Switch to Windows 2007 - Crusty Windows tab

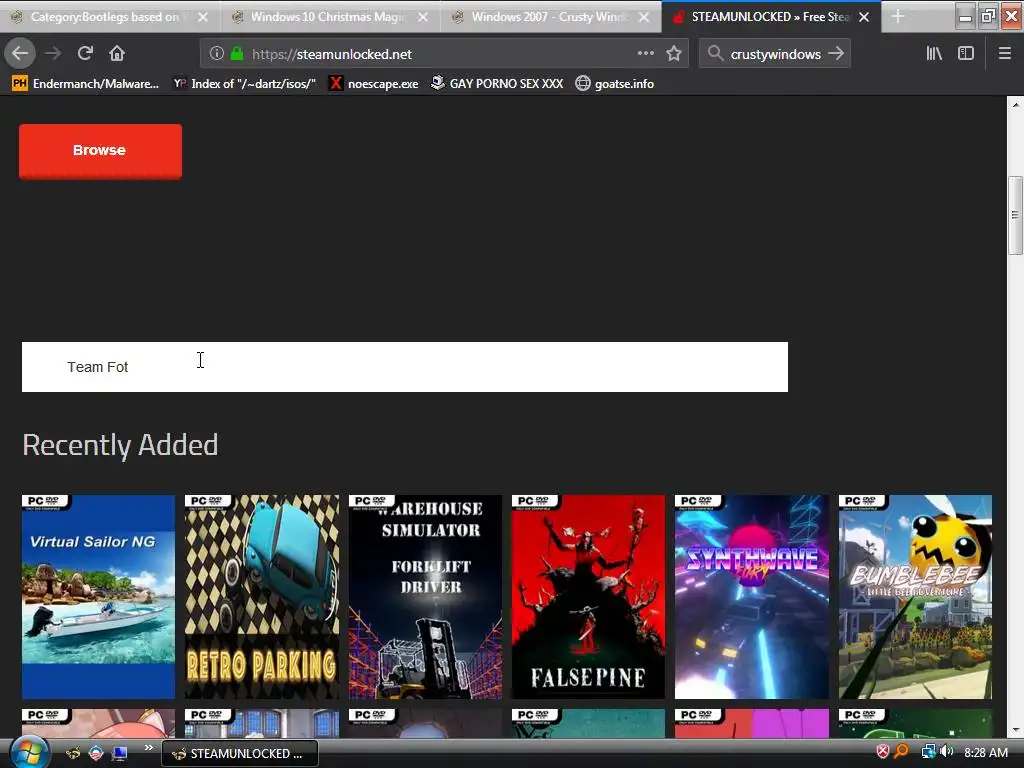point(551,17)
